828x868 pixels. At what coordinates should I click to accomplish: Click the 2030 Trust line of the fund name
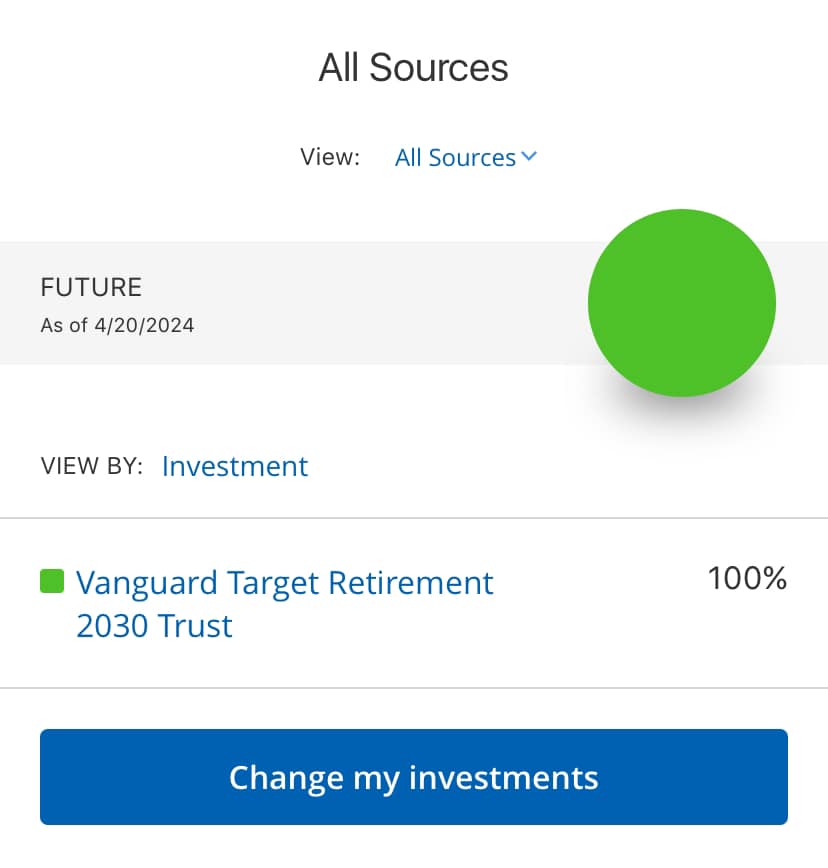click(x=154, y=626)
